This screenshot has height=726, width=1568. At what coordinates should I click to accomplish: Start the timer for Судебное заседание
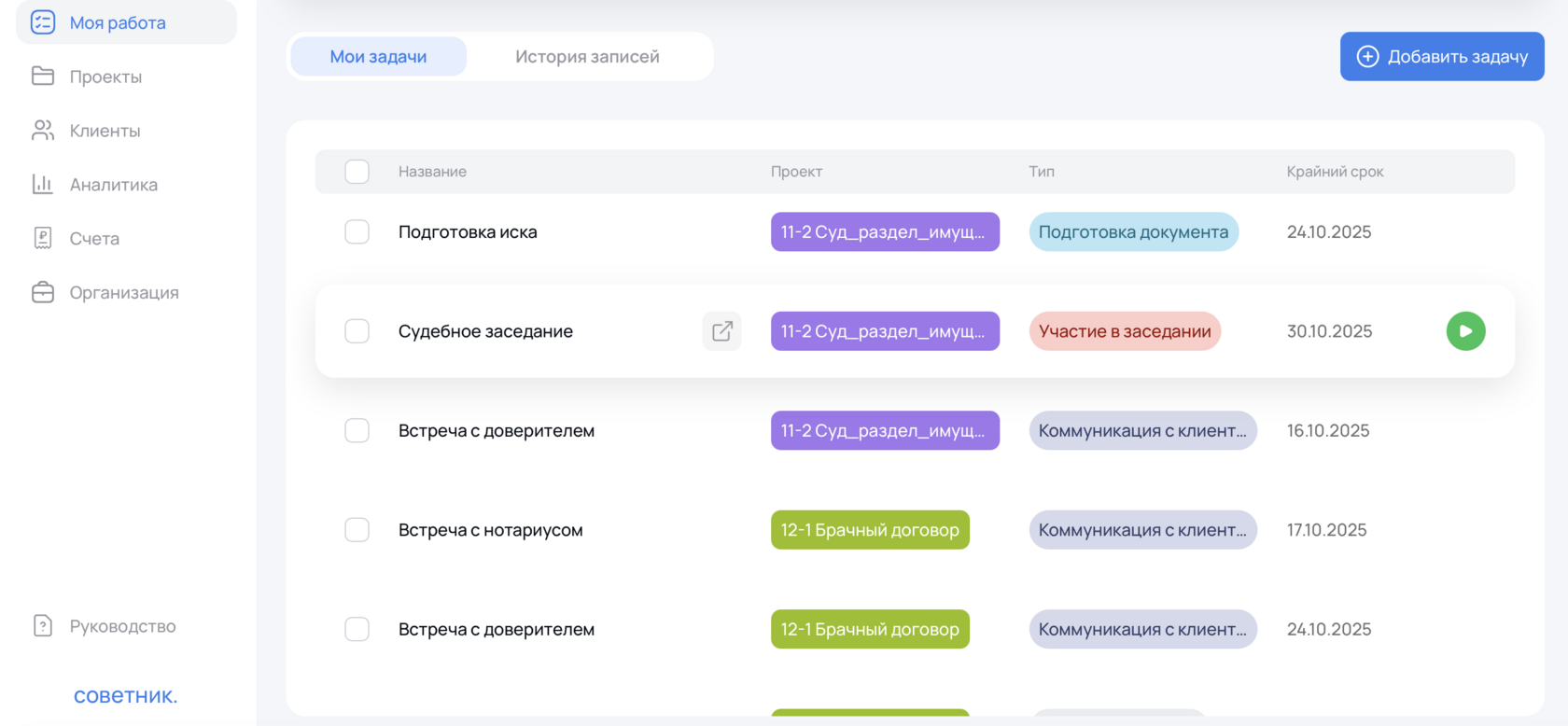coord(1465,331)
